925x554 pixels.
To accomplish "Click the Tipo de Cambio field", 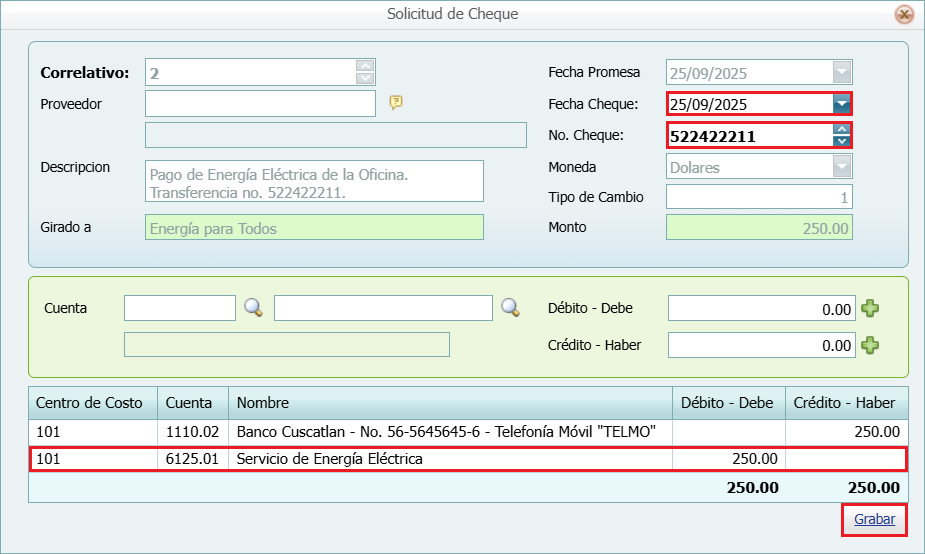I will click(759, 197).
